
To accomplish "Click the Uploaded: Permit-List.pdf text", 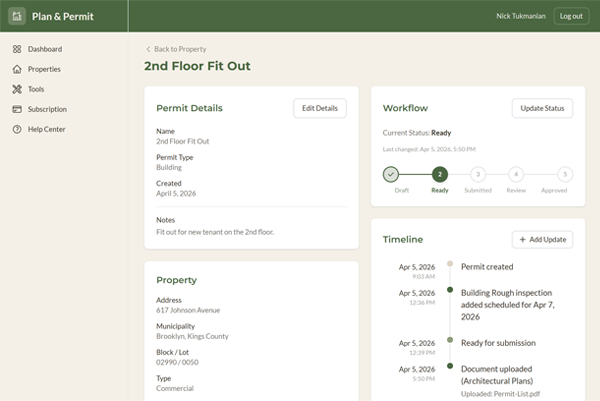I will pyautogui.click(x=500, y=394).
